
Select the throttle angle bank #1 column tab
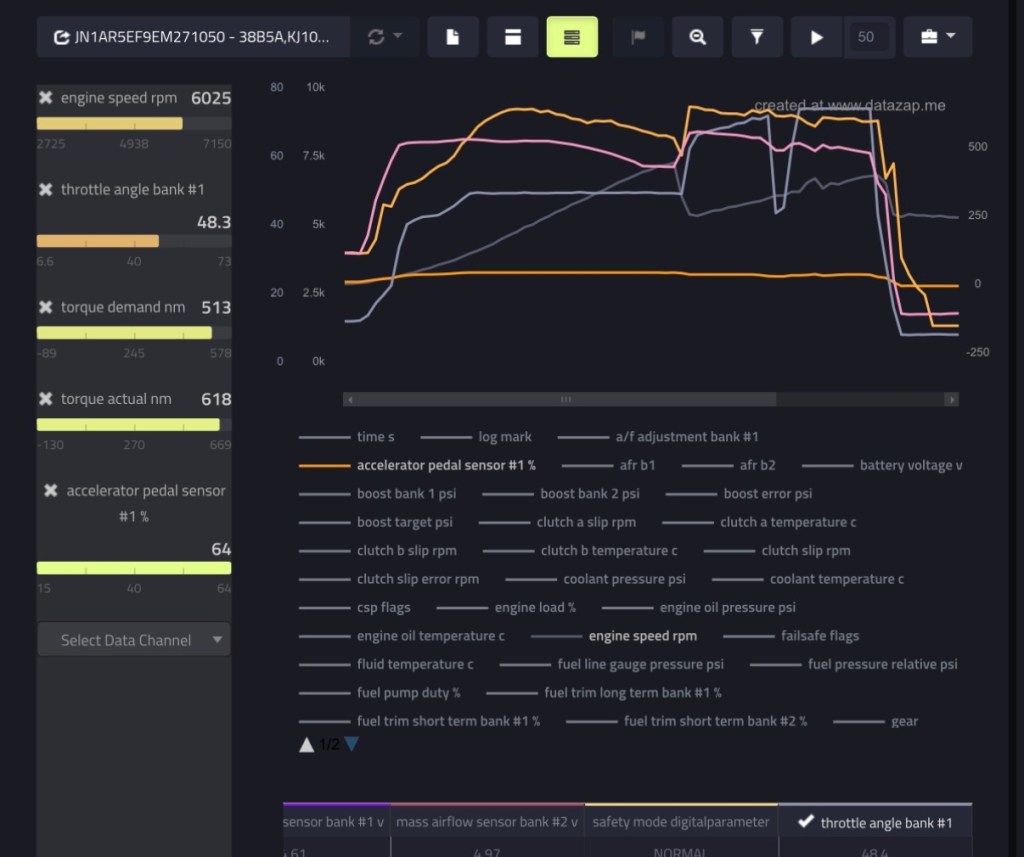click(x=875, y=822)
